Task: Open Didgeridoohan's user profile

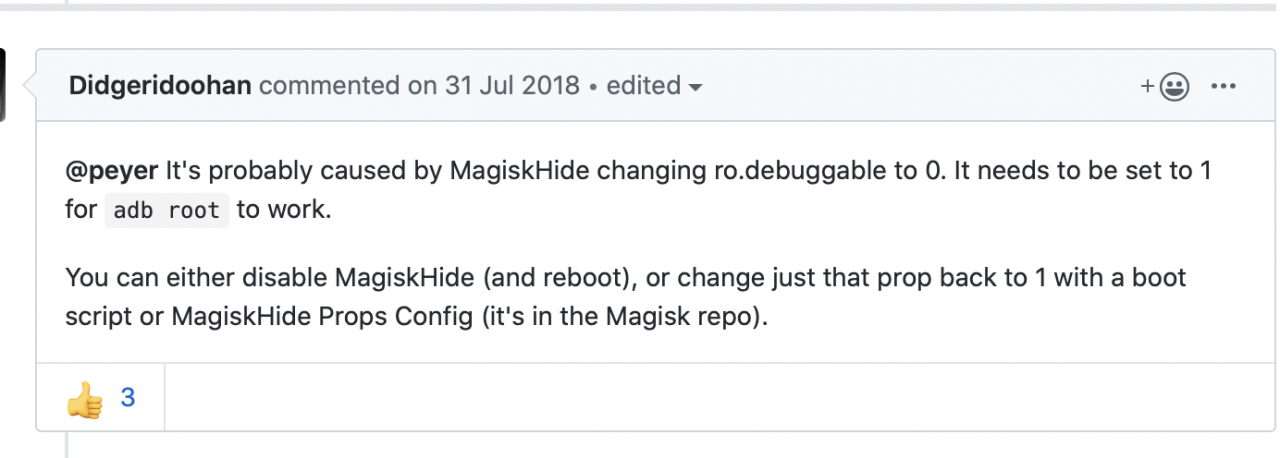Action: (x=160, y=85)
